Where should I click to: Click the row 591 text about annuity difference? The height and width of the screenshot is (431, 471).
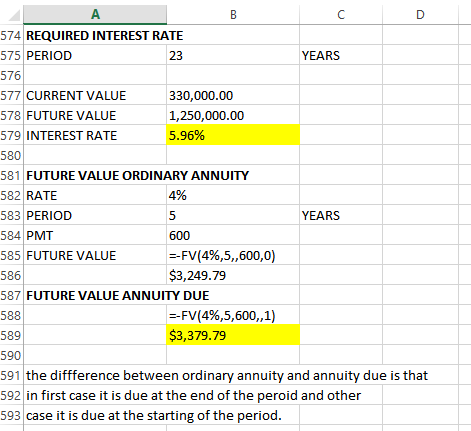[227, 375]
